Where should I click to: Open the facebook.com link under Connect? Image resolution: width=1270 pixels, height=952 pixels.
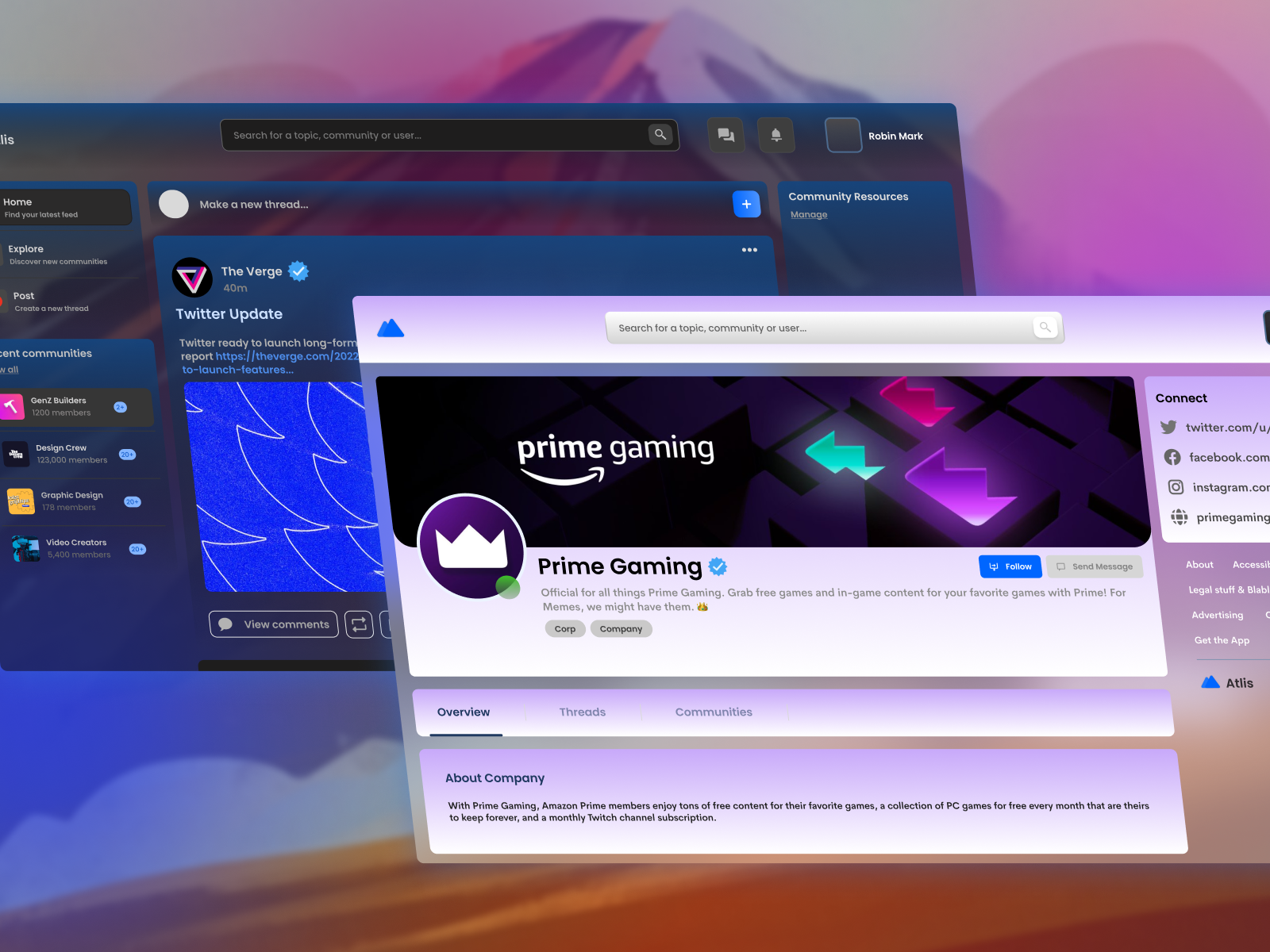coord(1230,458)
